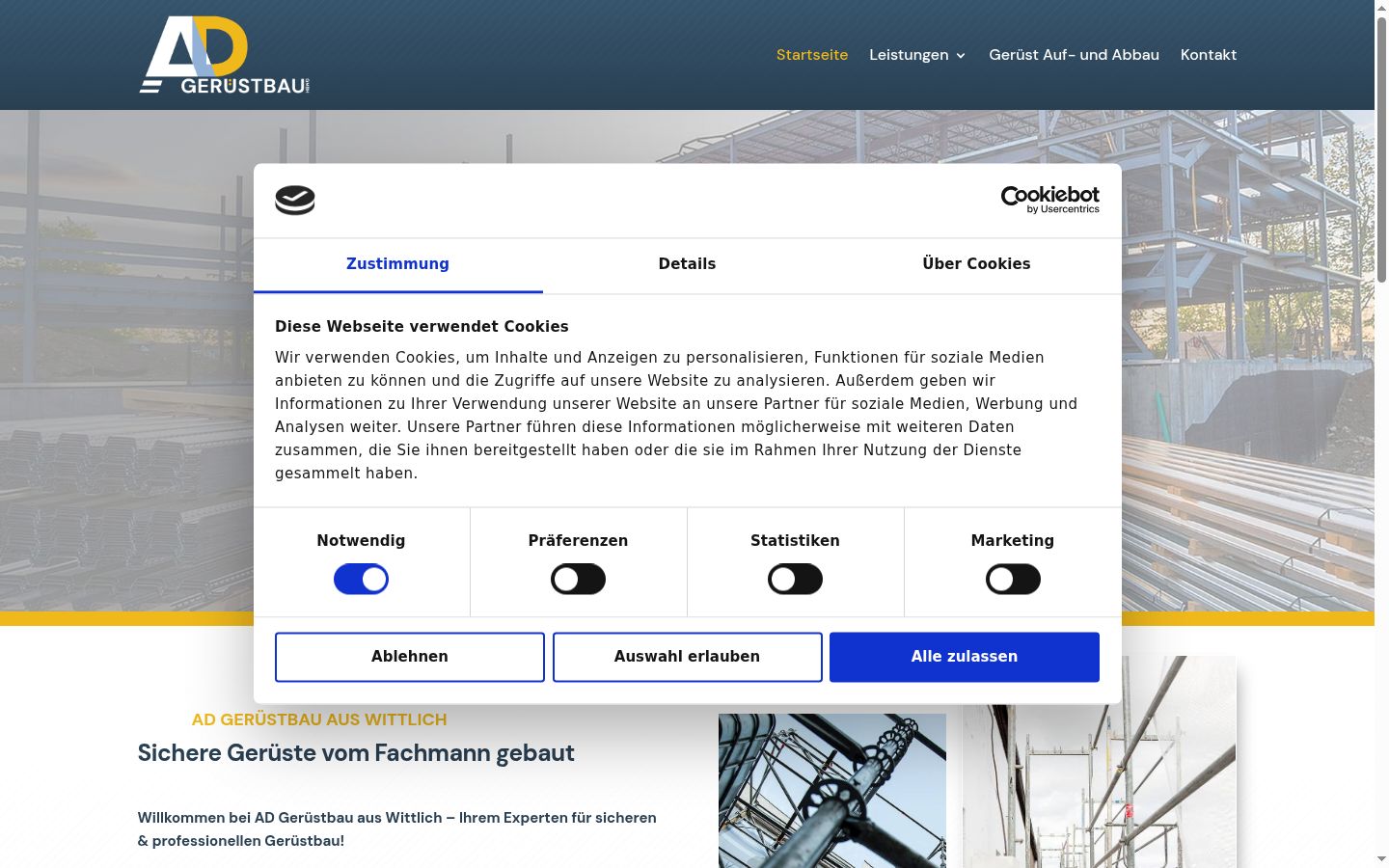Click the Alle zulassen button
Image resolution: width=1389 pixels, height=868 pixels.
point(965,657)
